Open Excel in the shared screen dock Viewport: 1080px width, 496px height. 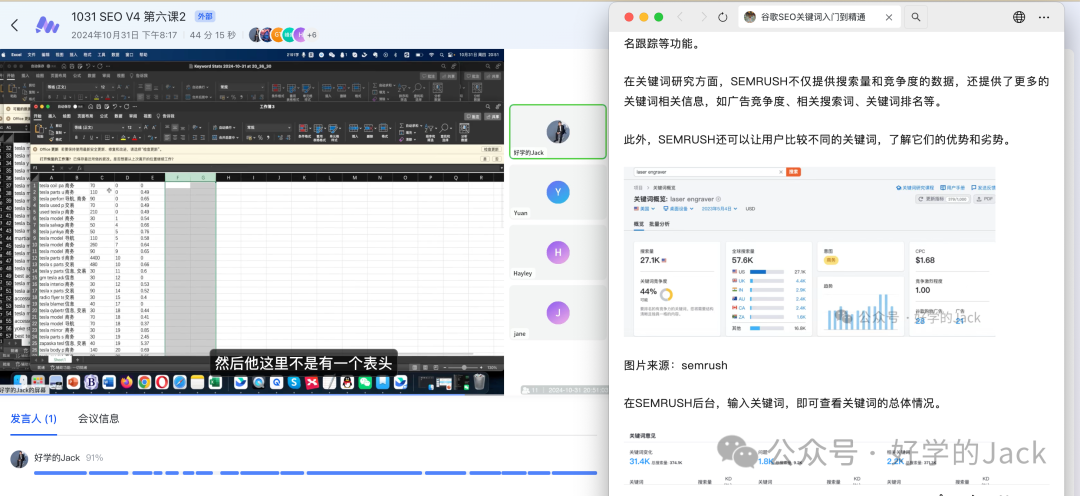(x=215, y=382)
